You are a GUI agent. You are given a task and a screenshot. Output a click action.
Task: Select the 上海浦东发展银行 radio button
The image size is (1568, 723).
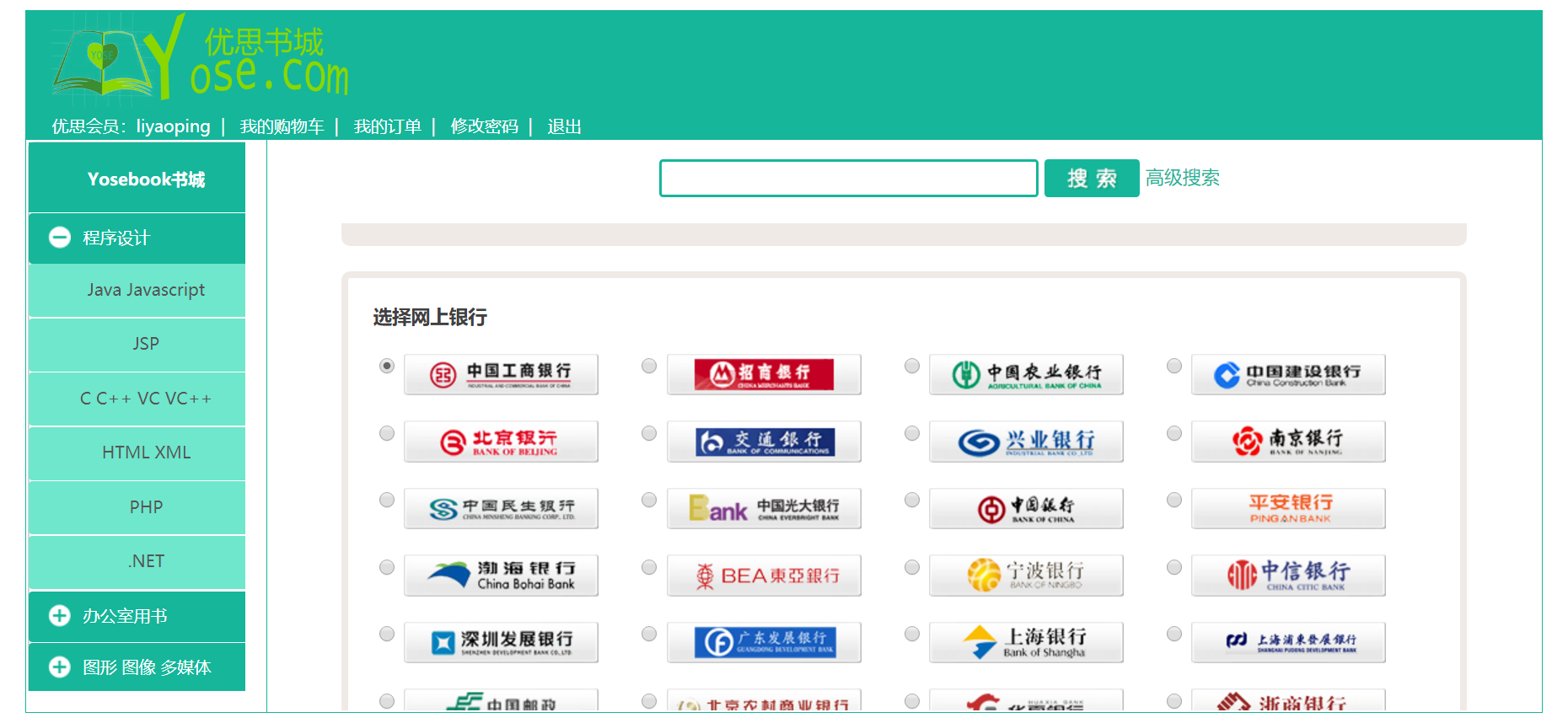1174,634
